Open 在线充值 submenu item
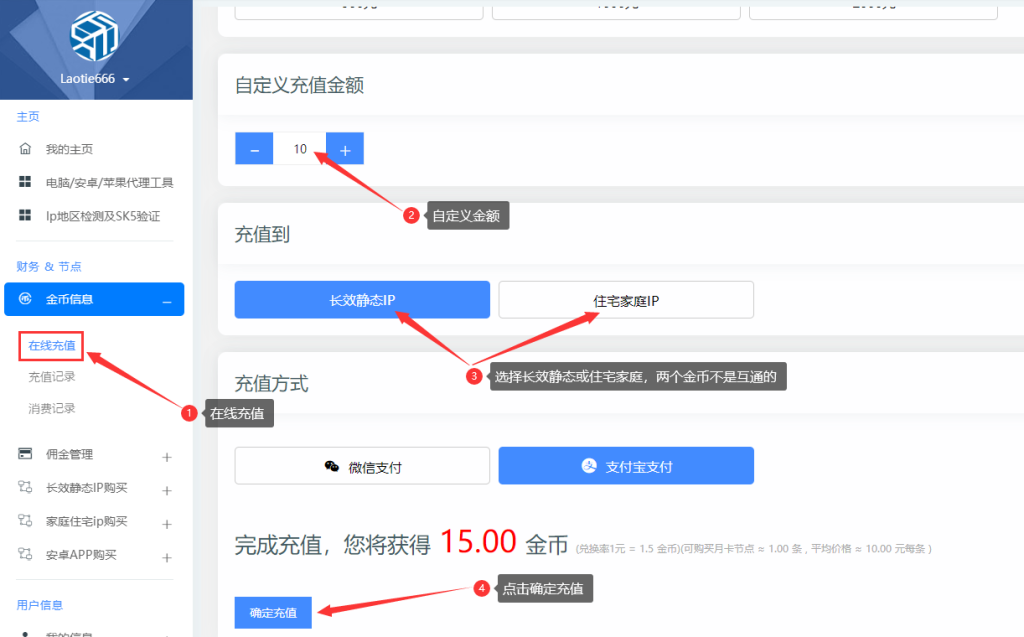Image resolution: width=1024 pixels, height=637 pixels. pyautogui.click(x=52, y=346)
